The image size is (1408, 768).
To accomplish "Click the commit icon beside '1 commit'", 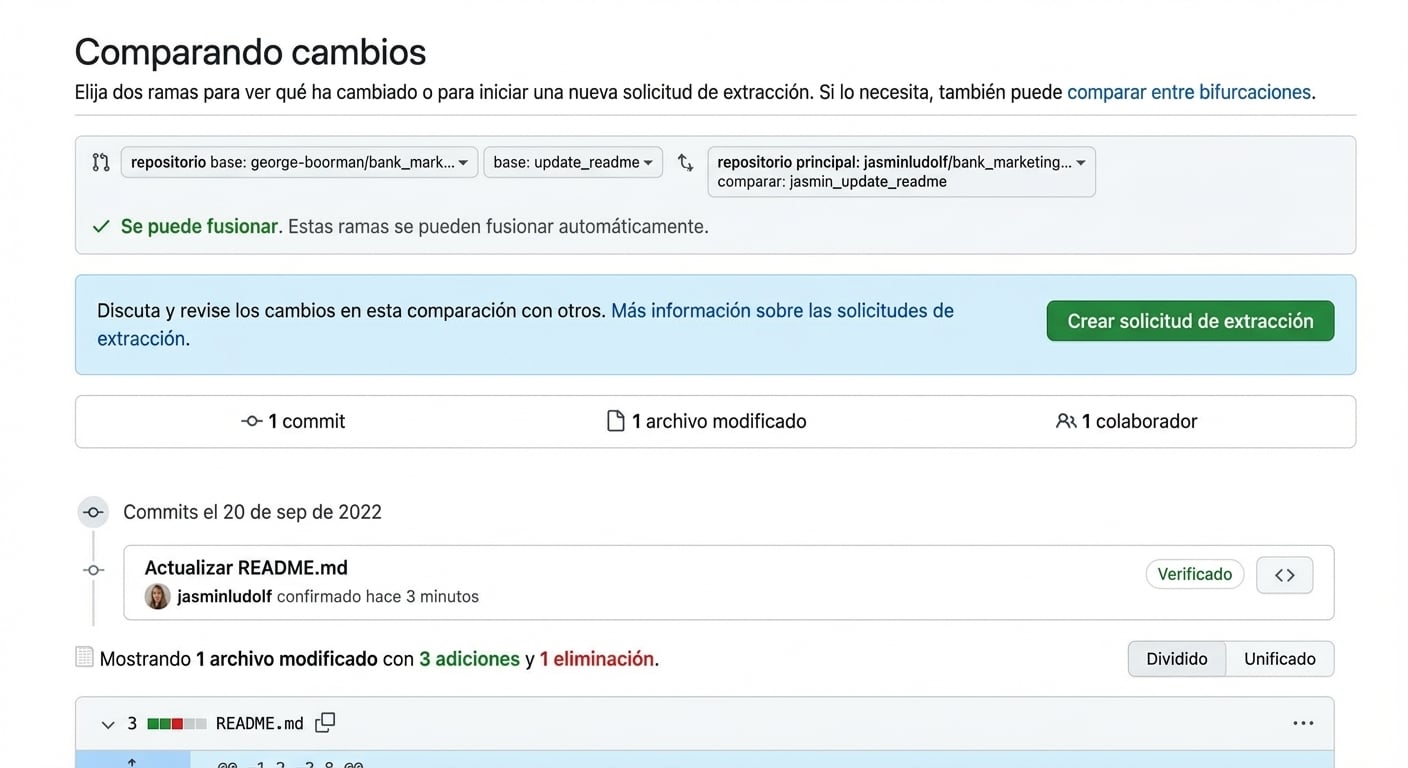I will (x=252, y=421).
